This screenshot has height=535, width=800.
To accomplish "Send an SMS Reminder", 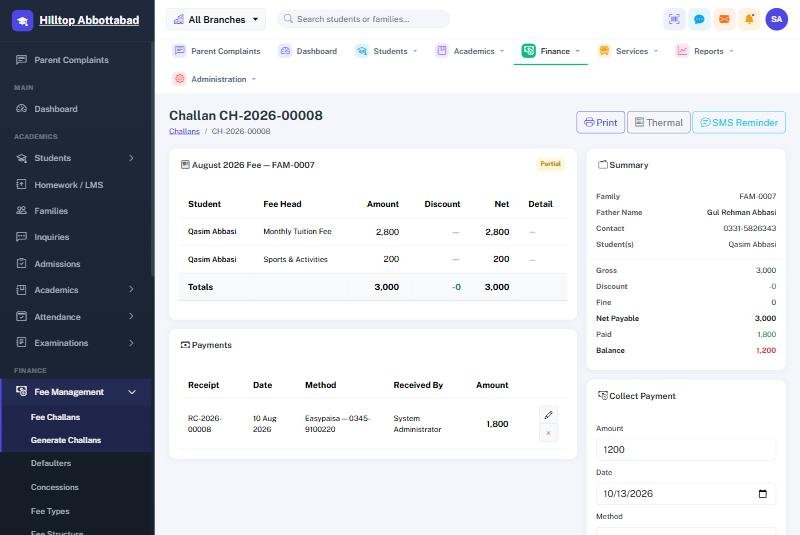I will (739, 122).
